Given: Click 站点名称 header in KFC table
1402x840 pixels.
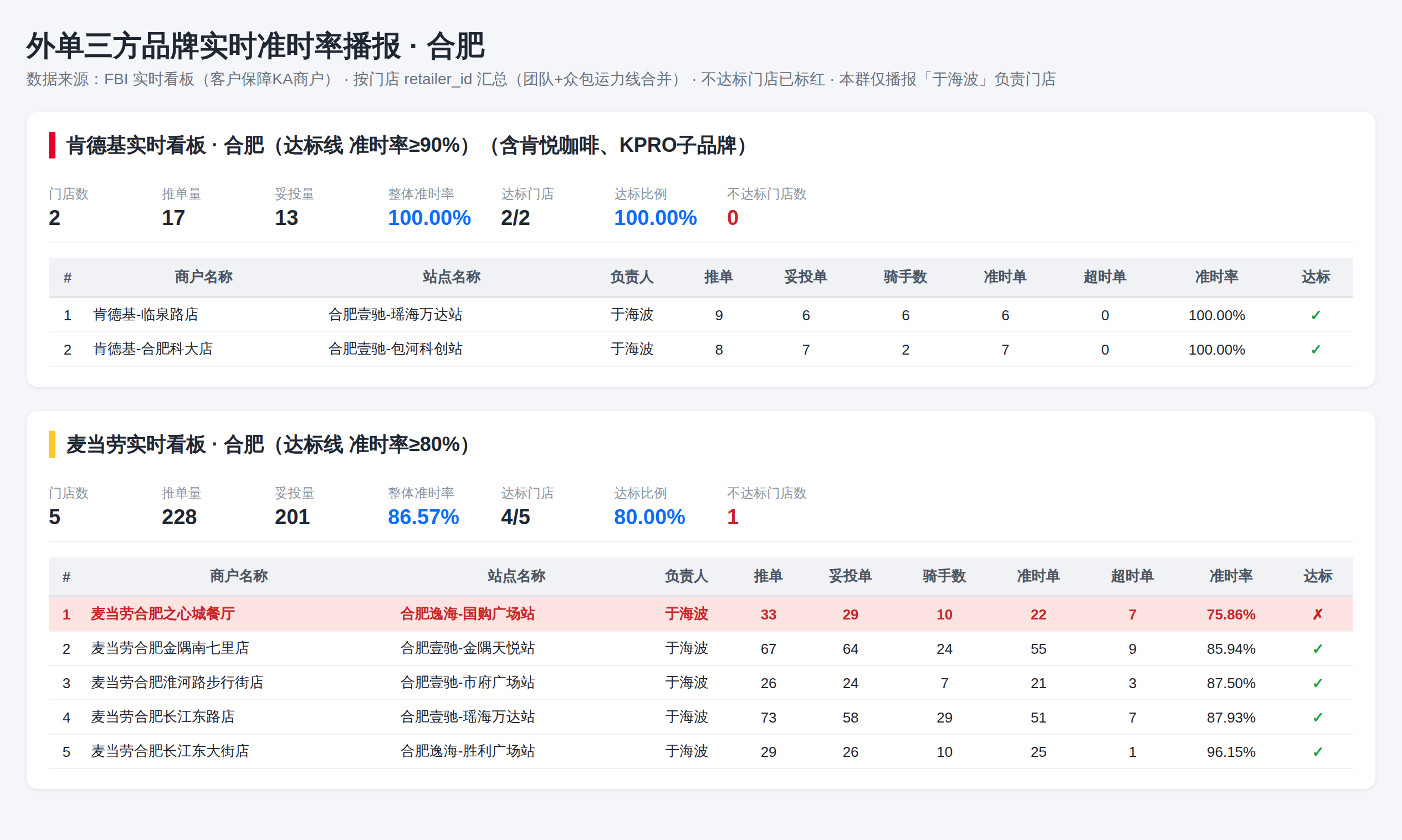Looking at the screenshot, I should click(452, 277).
